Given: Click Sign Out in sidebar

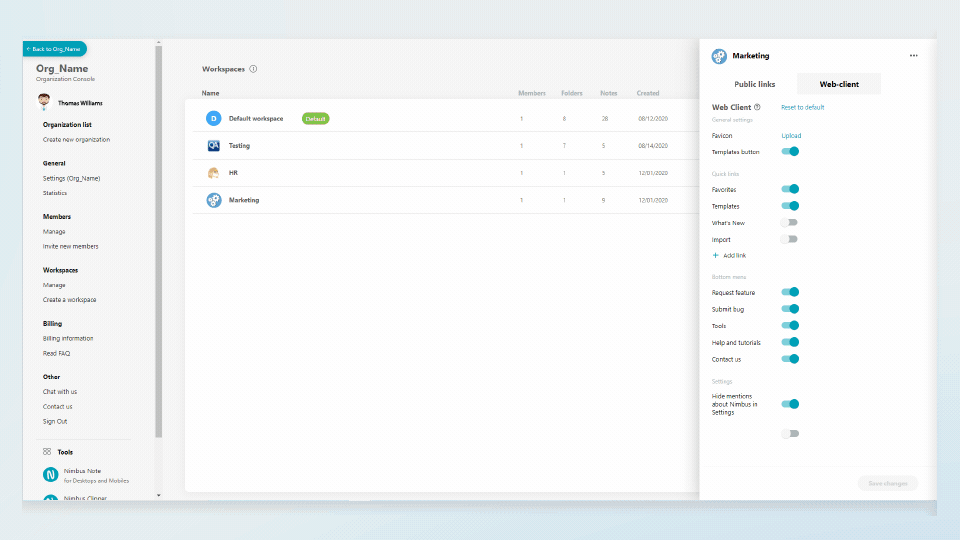Looking at the screenshot, I should (55, 421).
